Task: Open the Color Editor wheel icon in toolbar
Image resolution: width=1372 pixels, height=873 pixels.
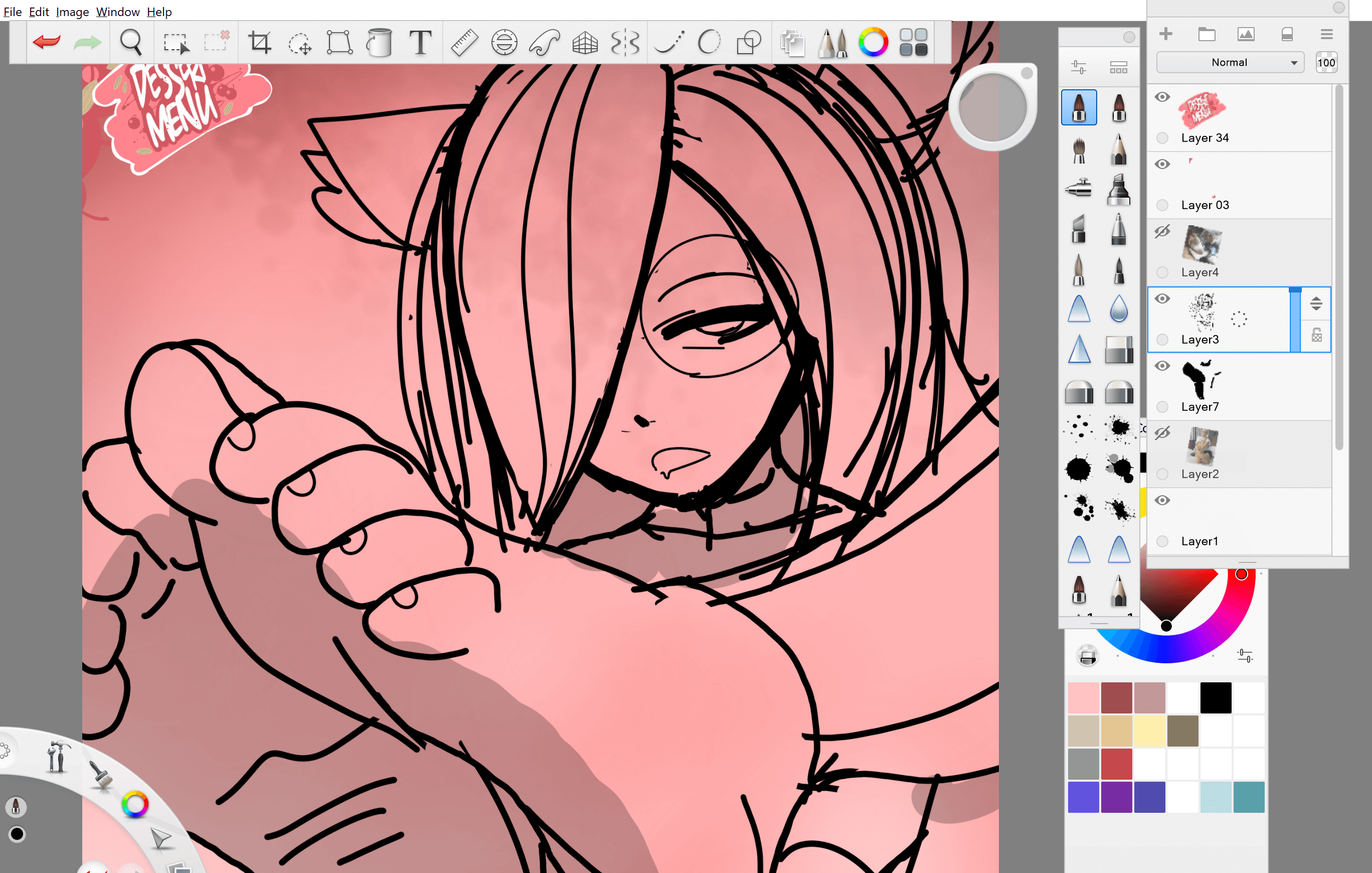Action: tap(873, 42)
